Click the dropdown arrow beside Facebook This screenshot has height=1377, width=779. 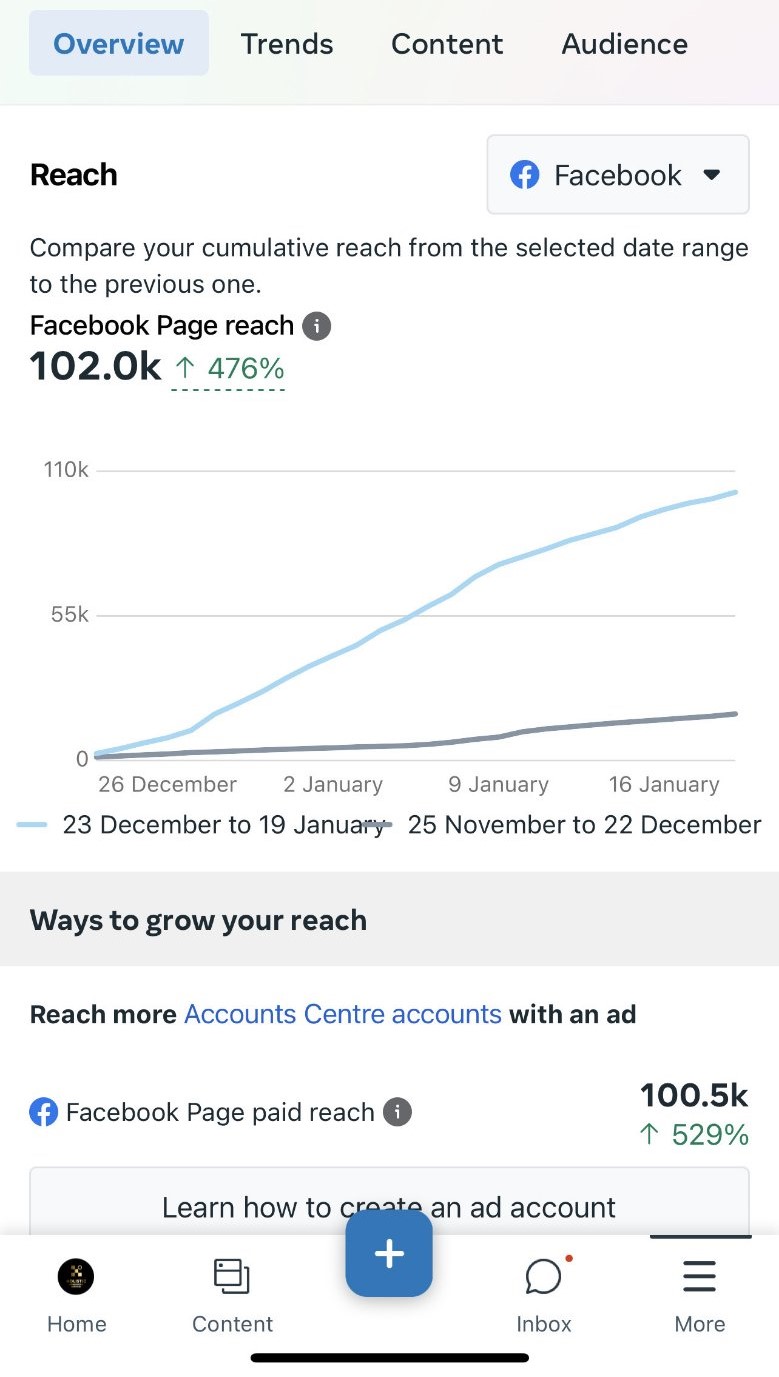point(712,175)
